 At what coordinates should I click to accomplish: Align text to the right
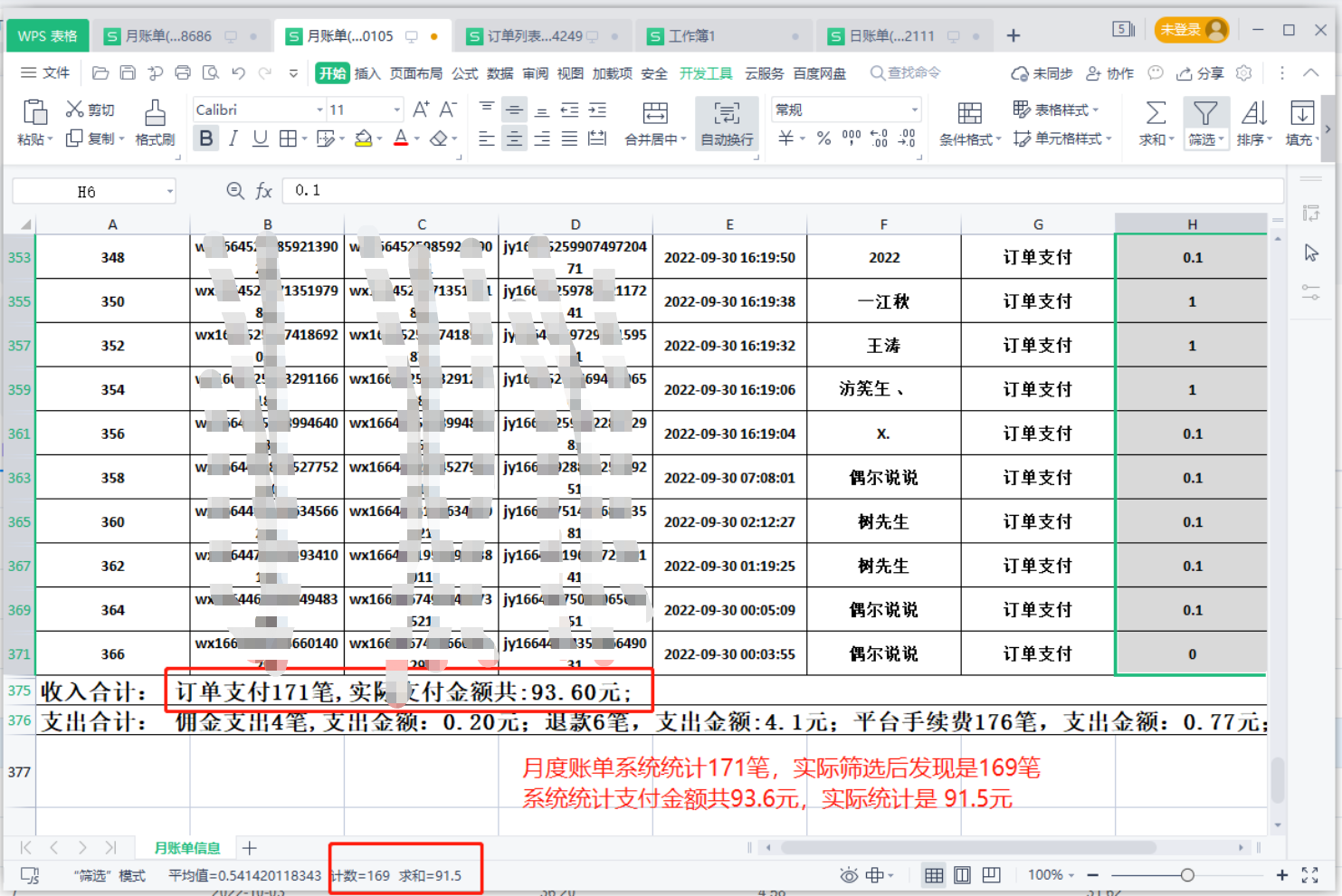point(542,138)
